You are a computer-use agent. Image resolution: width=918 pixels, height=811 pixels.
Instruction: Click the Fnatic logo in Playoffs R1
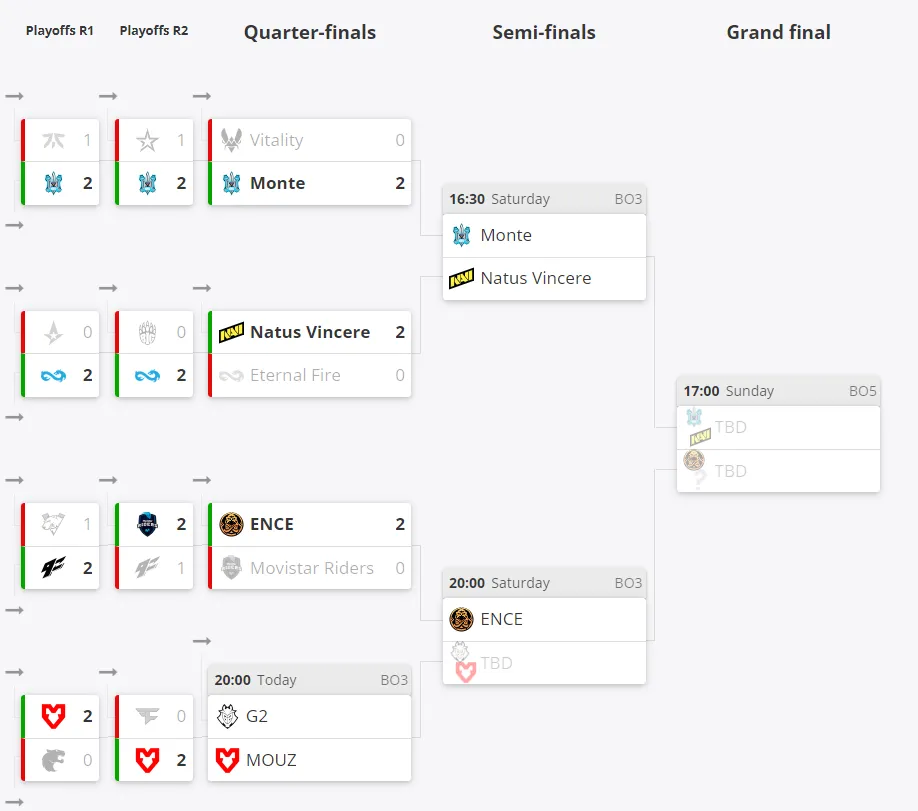click(x=53, y=140)
